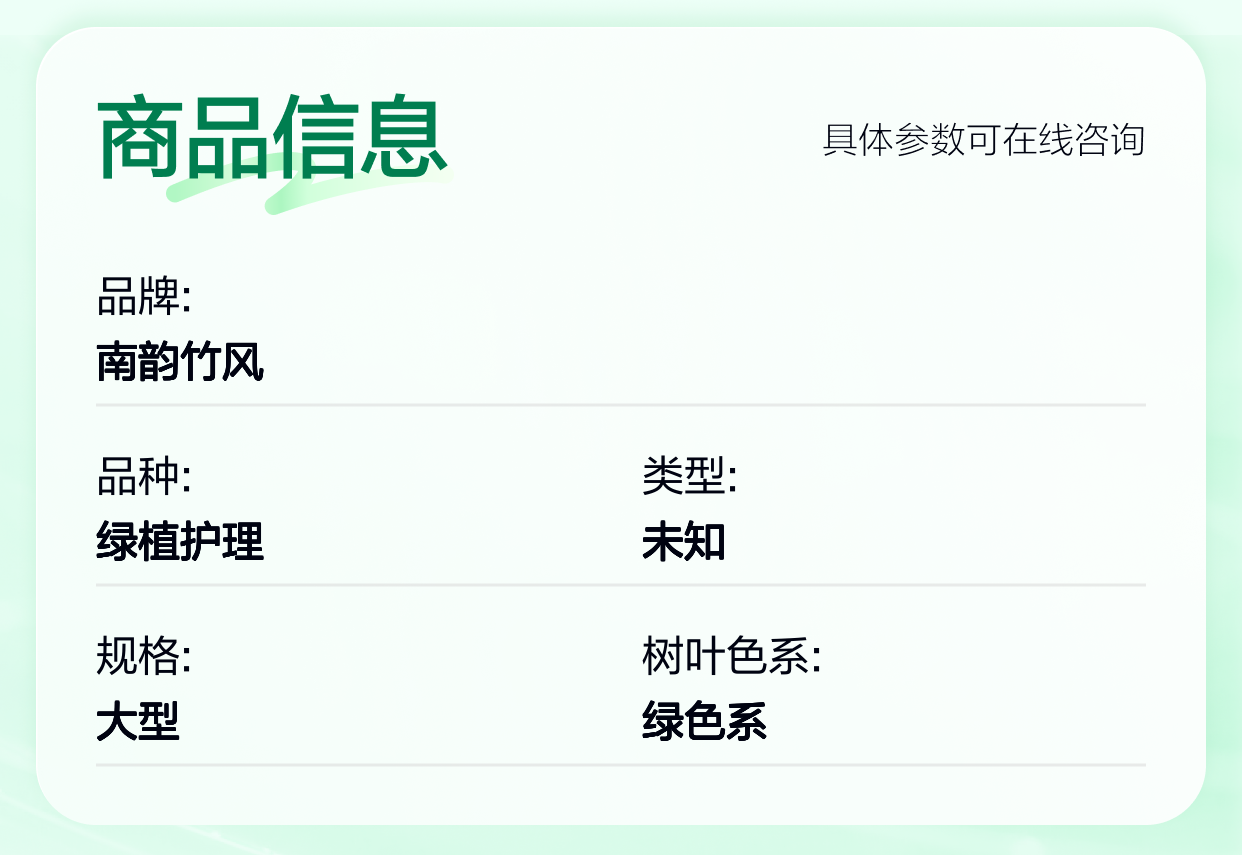The width and height of the screenshot is (1242, 855).
Task: Select the brand name 南韵竹风
Action: point(180,362)
